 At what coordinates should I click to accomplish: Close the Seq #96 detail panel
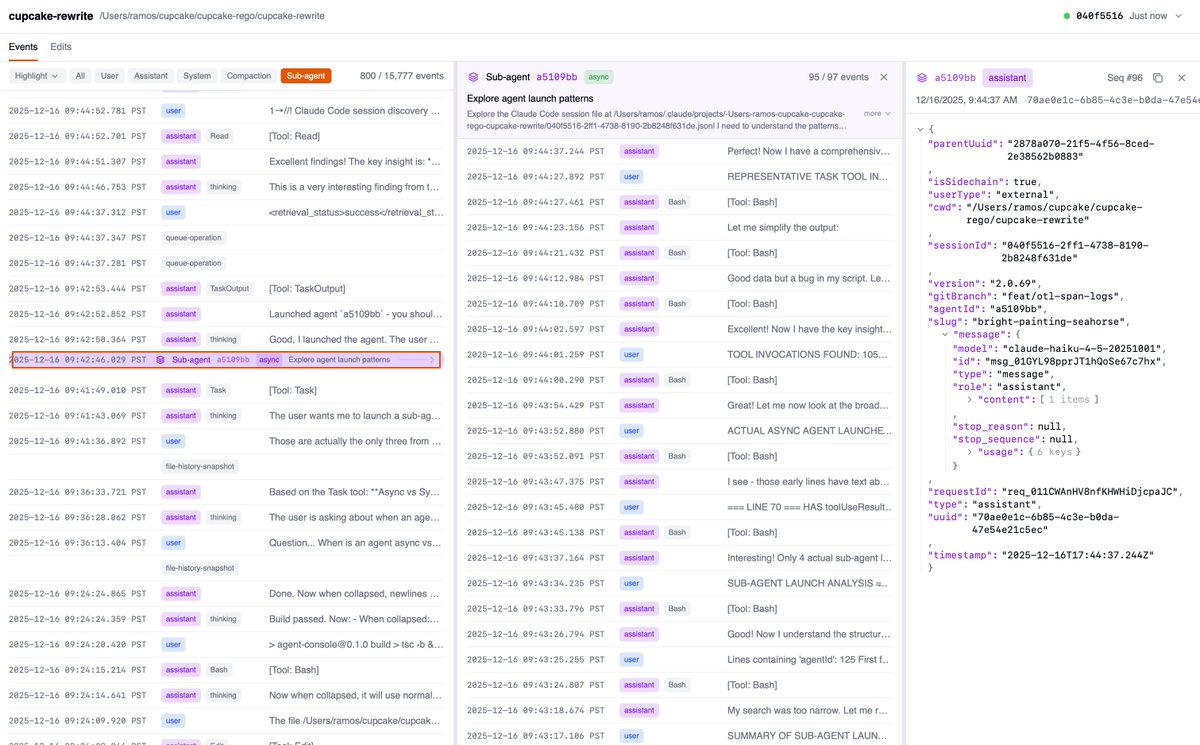tap(1182, 77)
